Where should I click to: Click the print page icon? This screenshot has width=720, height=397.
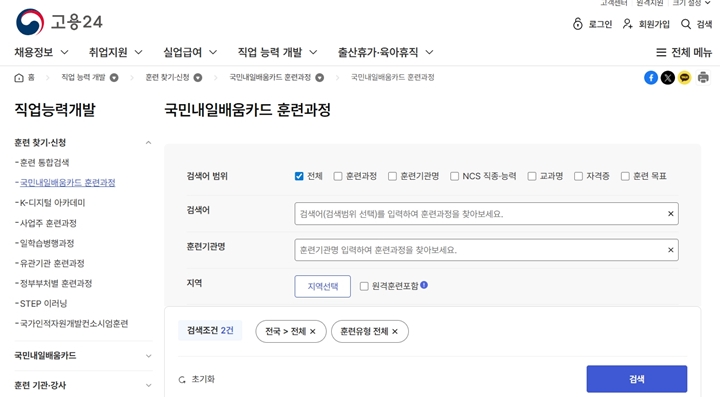click(703, 78)
